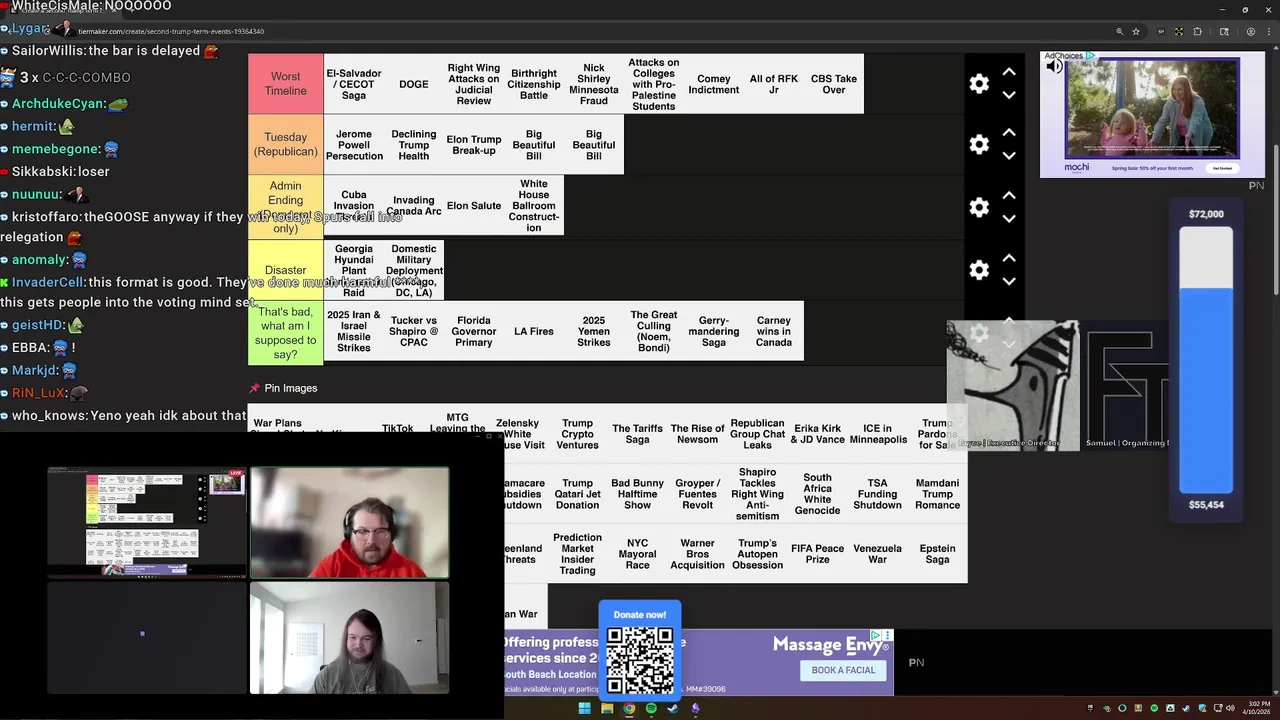Viewport: 1280px width, 720px height.
Task: Move Disaster row up
Action: click(1009, 258)
